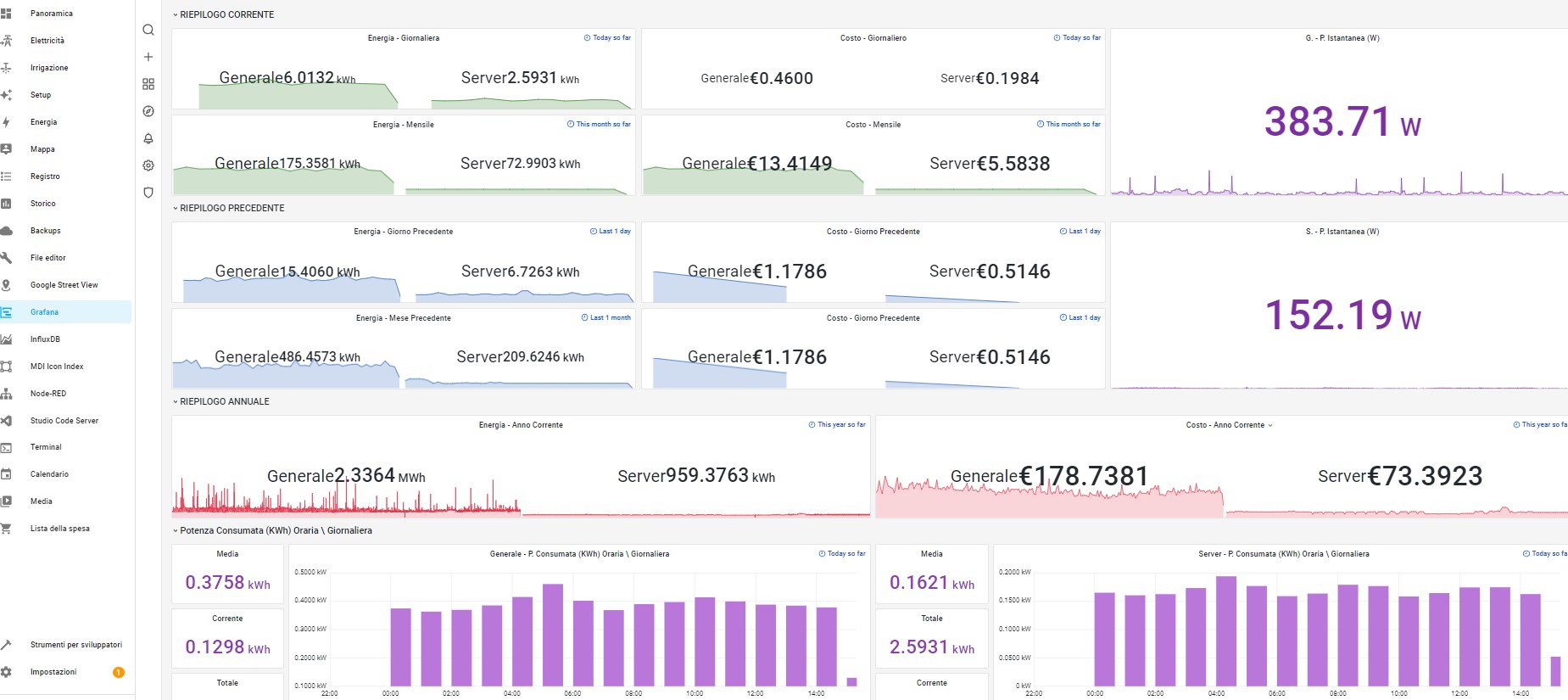This screenshot has height=700, width=1568.
Task: Collapse the RIEPILOGO ANNUALE row
Action: pos(223,401)
